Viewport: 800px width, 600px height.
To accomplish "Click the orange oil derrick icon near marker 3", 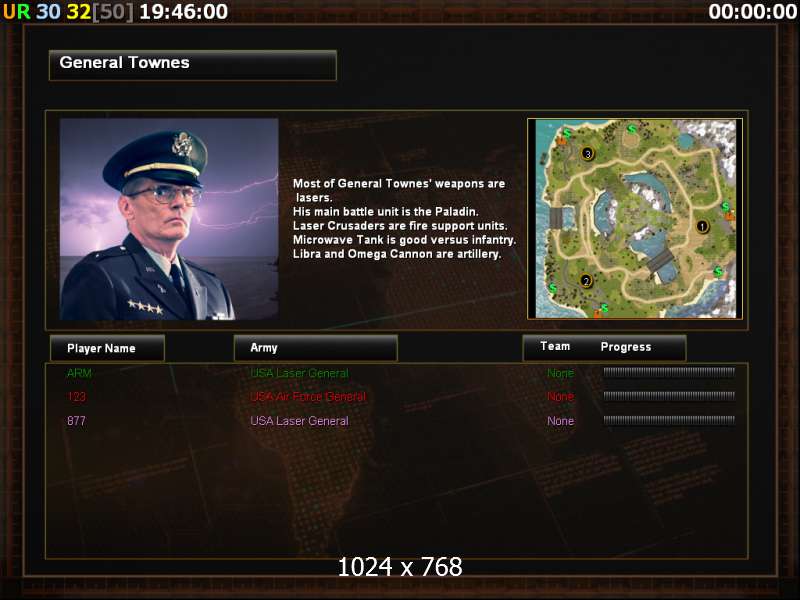I will (561, 140).
